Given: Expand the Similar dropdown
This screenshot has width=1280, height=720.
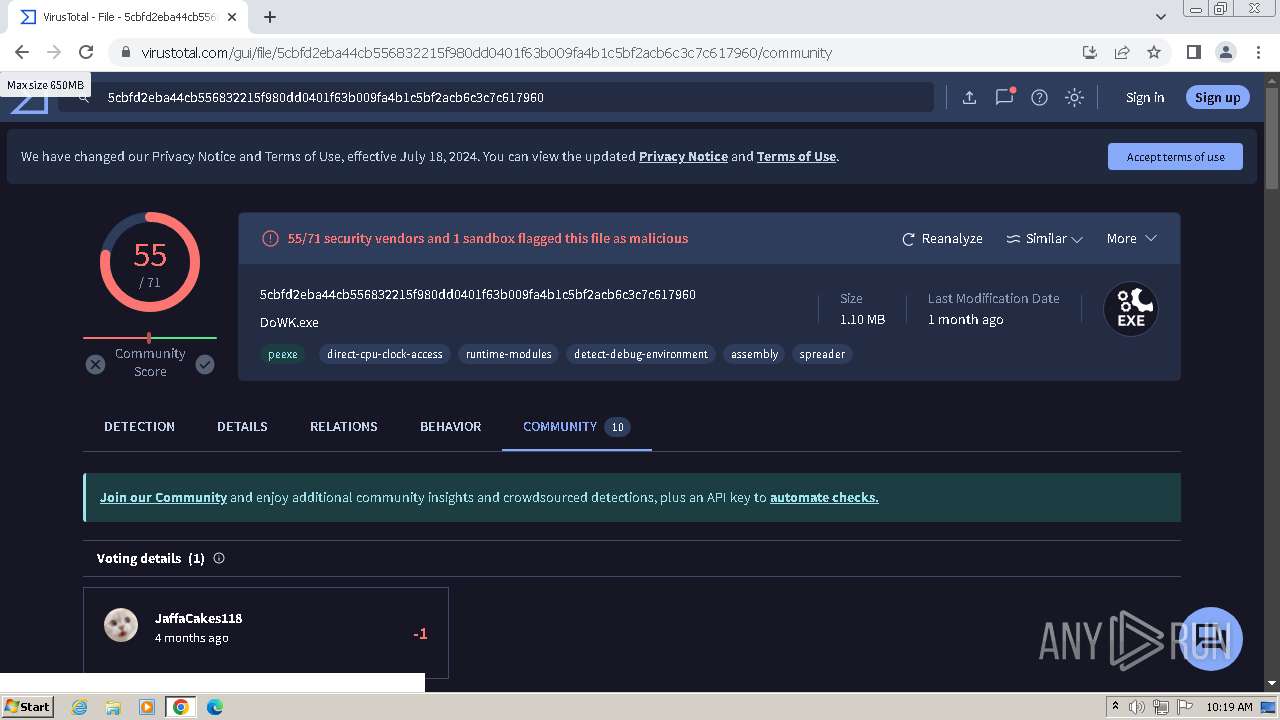Looking at the screenshot, I should [1044, 238].
